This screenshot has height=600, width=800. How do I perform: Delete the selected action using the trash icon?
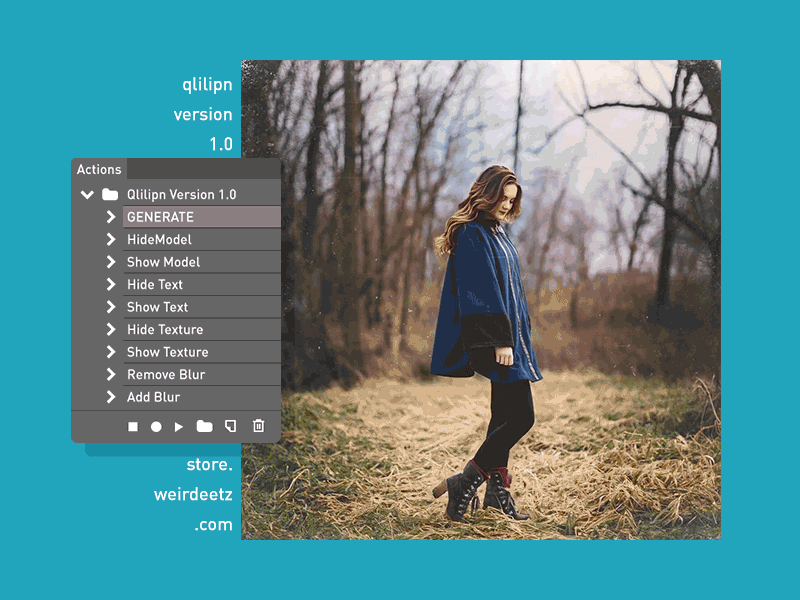point(257,427)
